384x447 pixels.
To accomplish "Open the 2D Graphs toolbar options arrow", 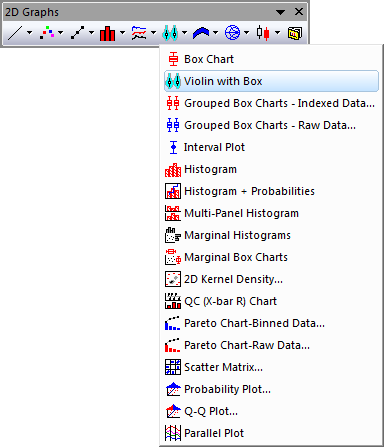I will [x=281, y=12].
